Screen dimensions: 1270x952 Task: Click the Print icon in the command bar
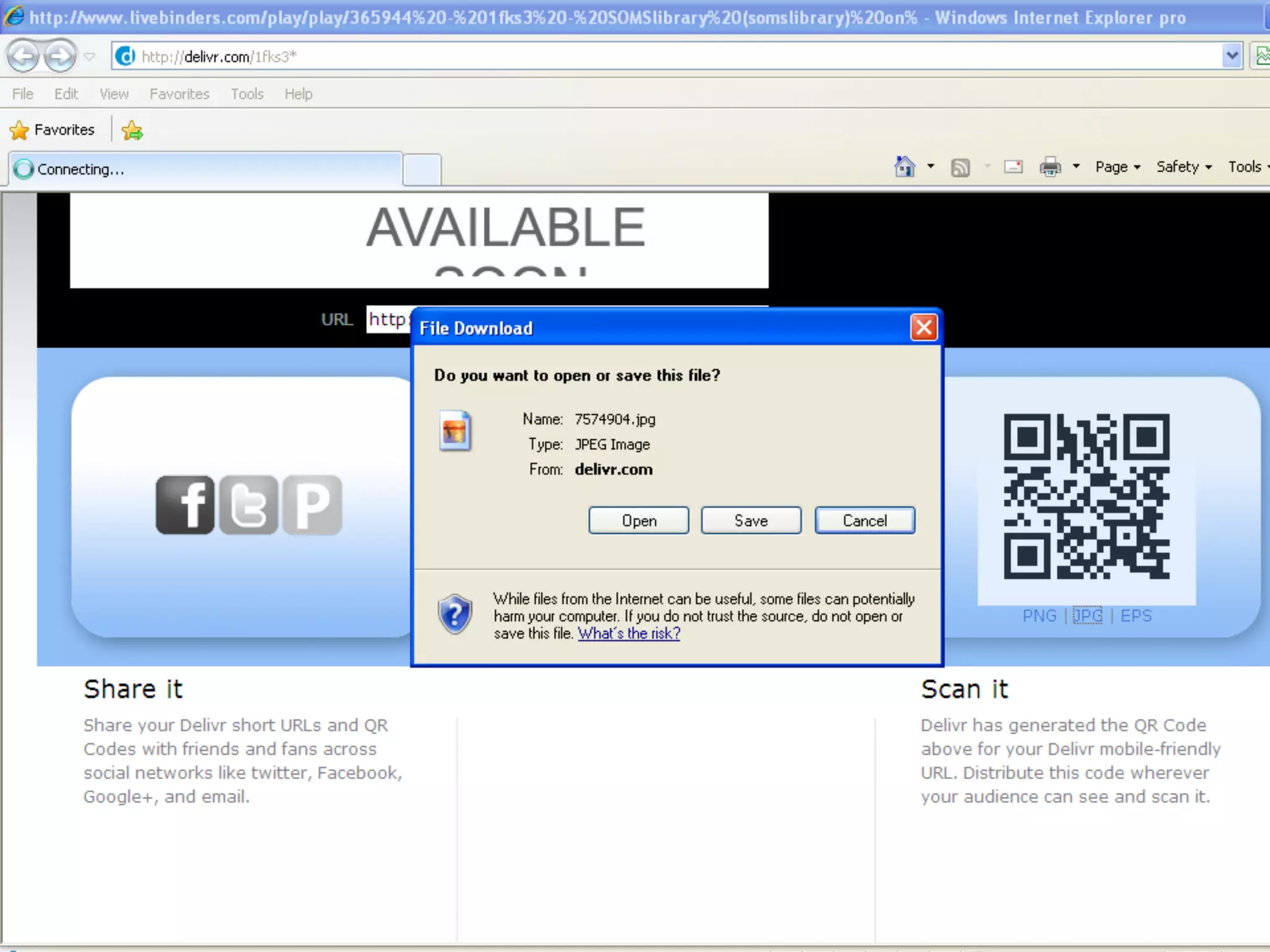(x=1050, y=167)
